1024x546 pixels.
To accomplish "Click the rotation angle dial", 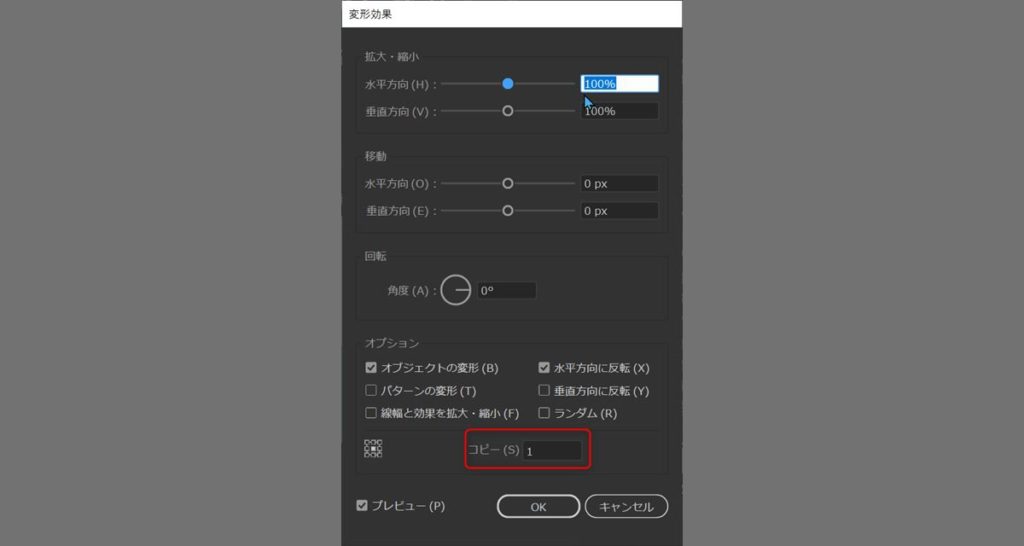I will click(456, 291).
